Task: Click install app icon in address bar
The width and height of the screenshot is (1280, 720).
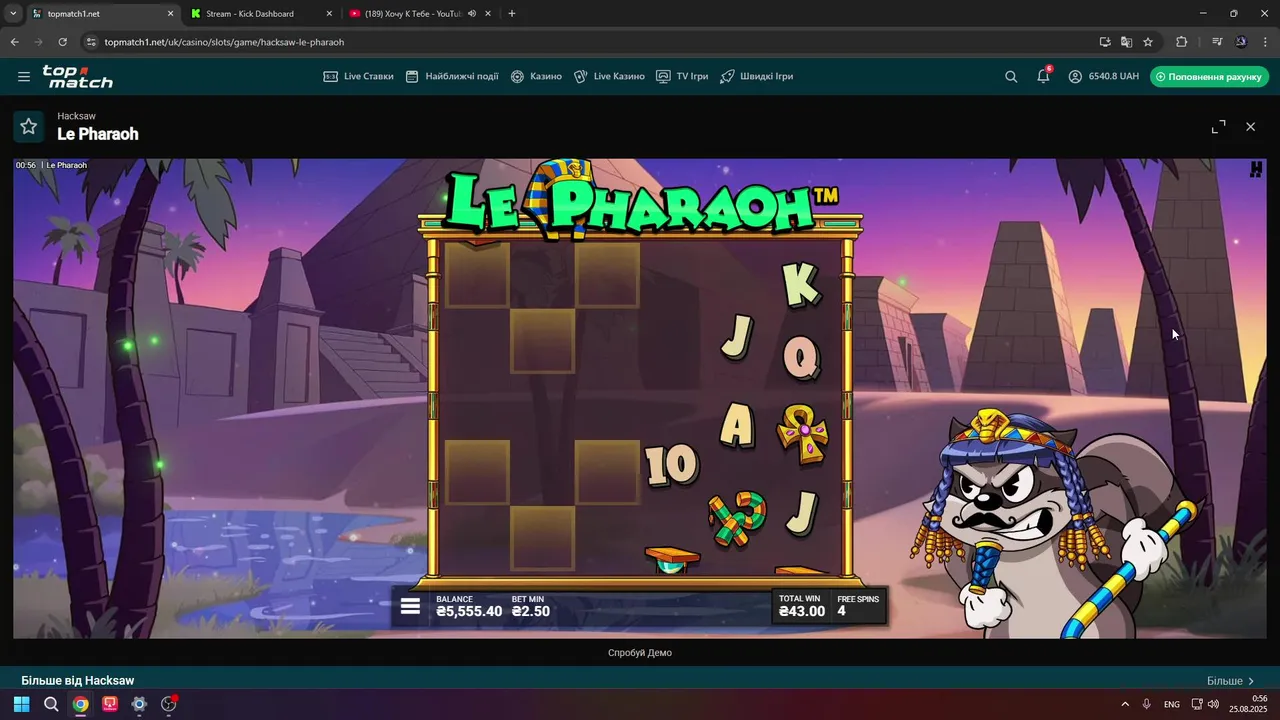Action: click(x=1105, y=42)
